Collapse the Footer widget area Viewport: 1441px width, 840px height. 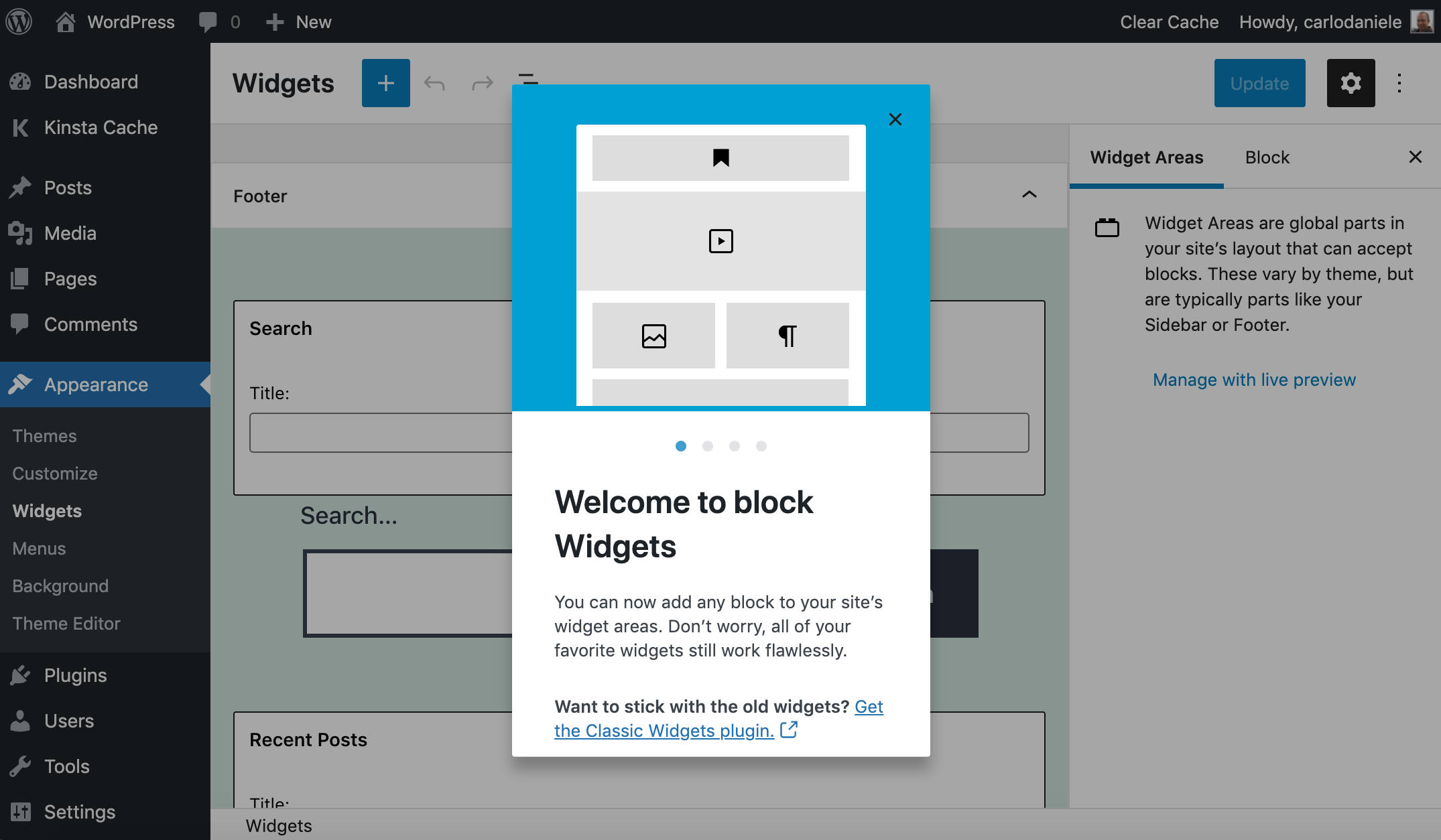(1029, 194)
